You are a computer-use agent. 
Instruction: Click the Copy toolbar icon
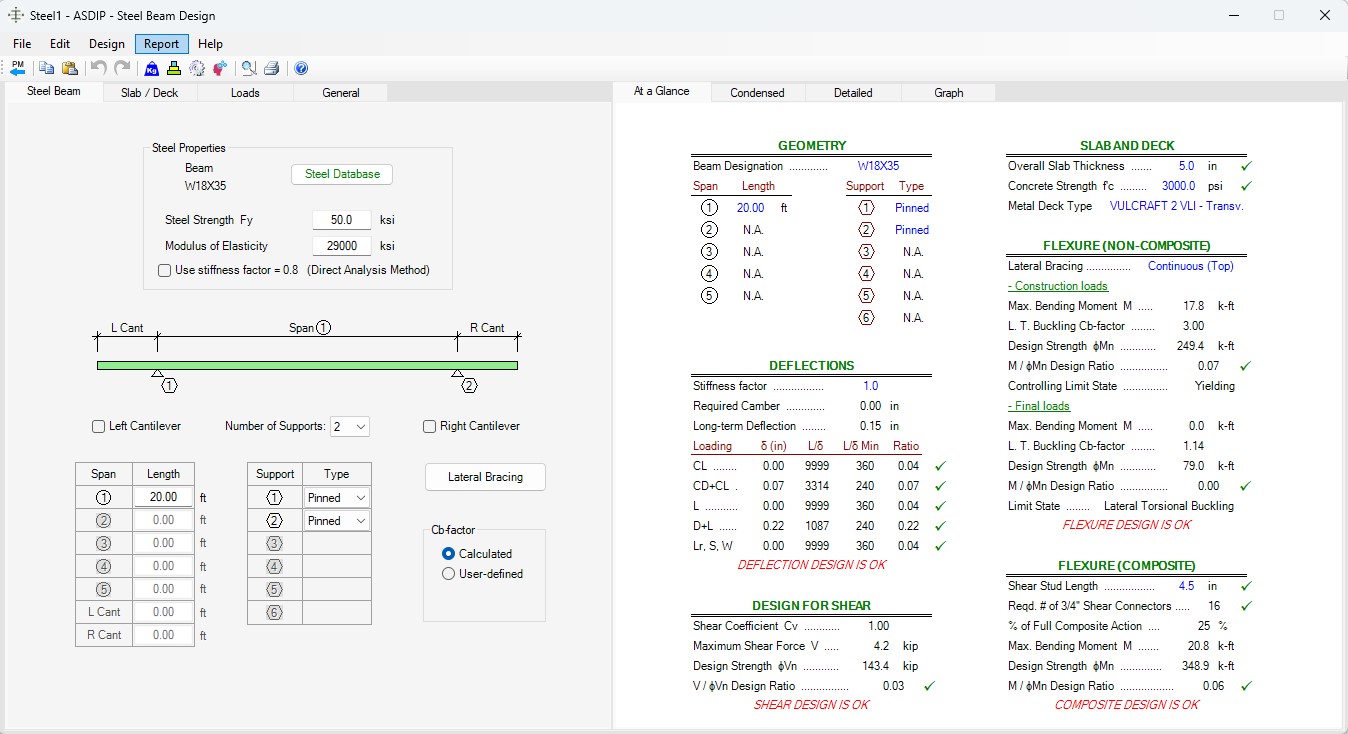click(47, 68)
